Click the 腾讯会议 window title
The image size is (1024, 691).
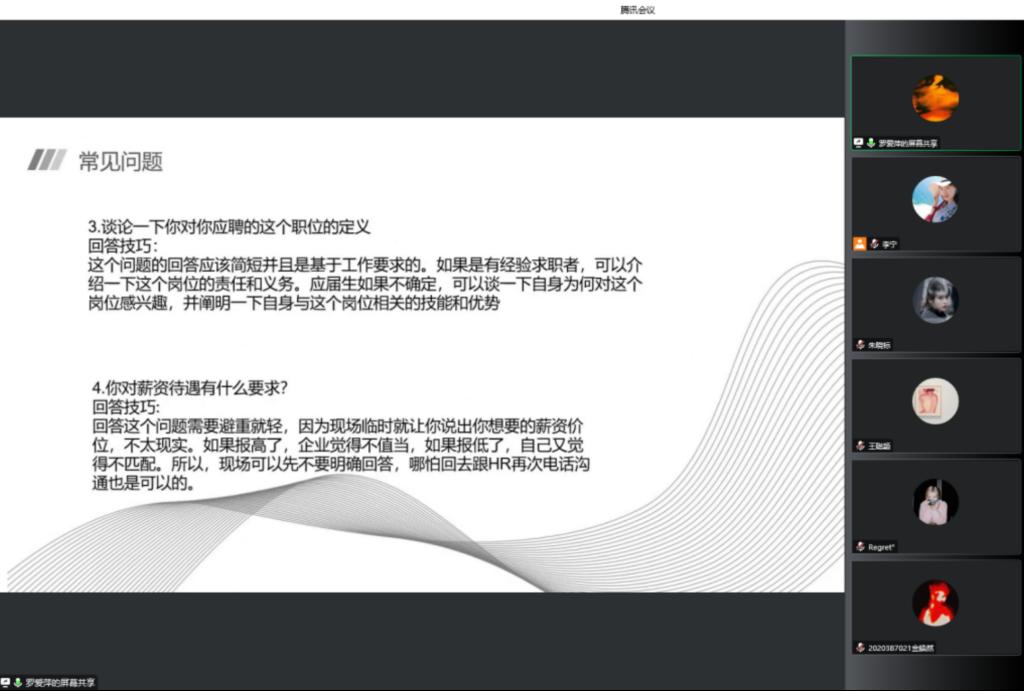[637, 10]
